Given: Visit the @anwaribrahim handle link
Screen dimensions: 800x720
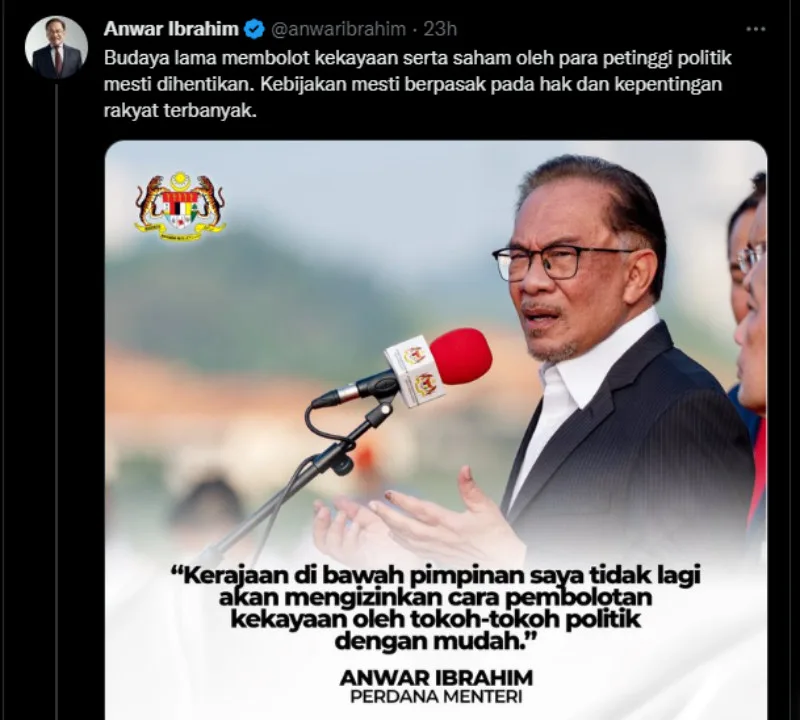Looking at the screenshot, I should click(x=338, y=29).
